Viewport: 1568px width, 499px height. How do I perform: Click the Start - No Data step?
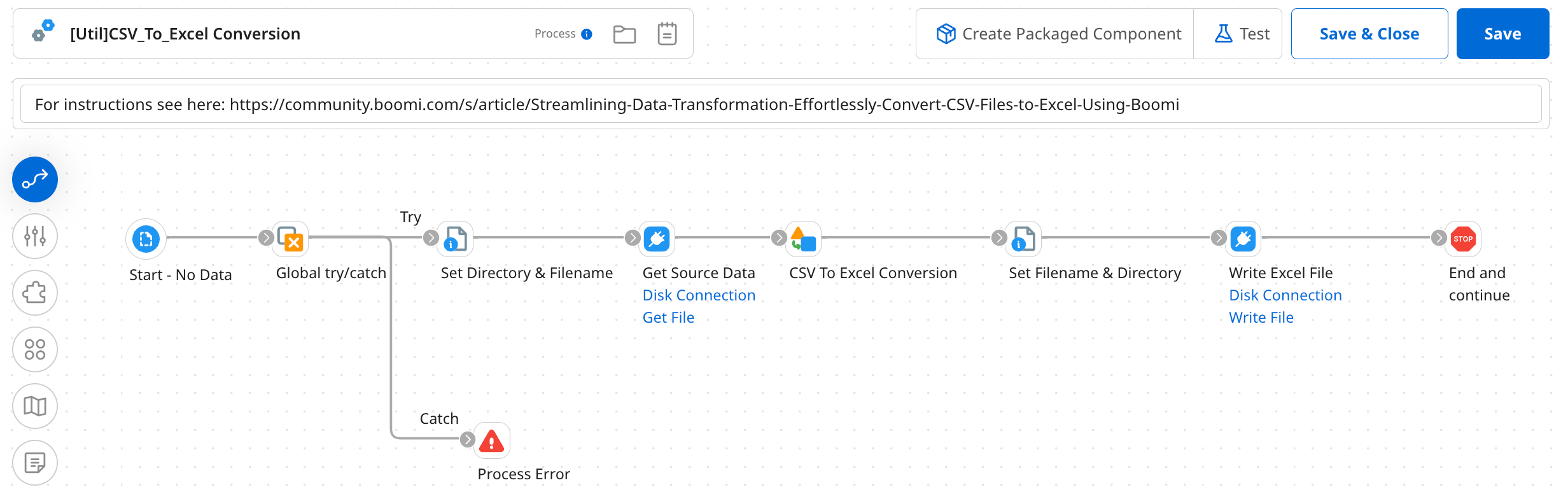click(x=146, y=239)
